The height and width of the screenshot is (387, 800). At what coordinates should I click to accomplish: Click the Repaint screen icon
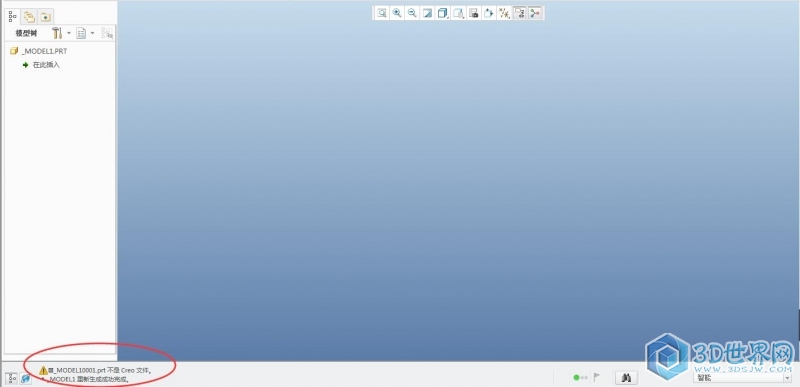(428, 13)
